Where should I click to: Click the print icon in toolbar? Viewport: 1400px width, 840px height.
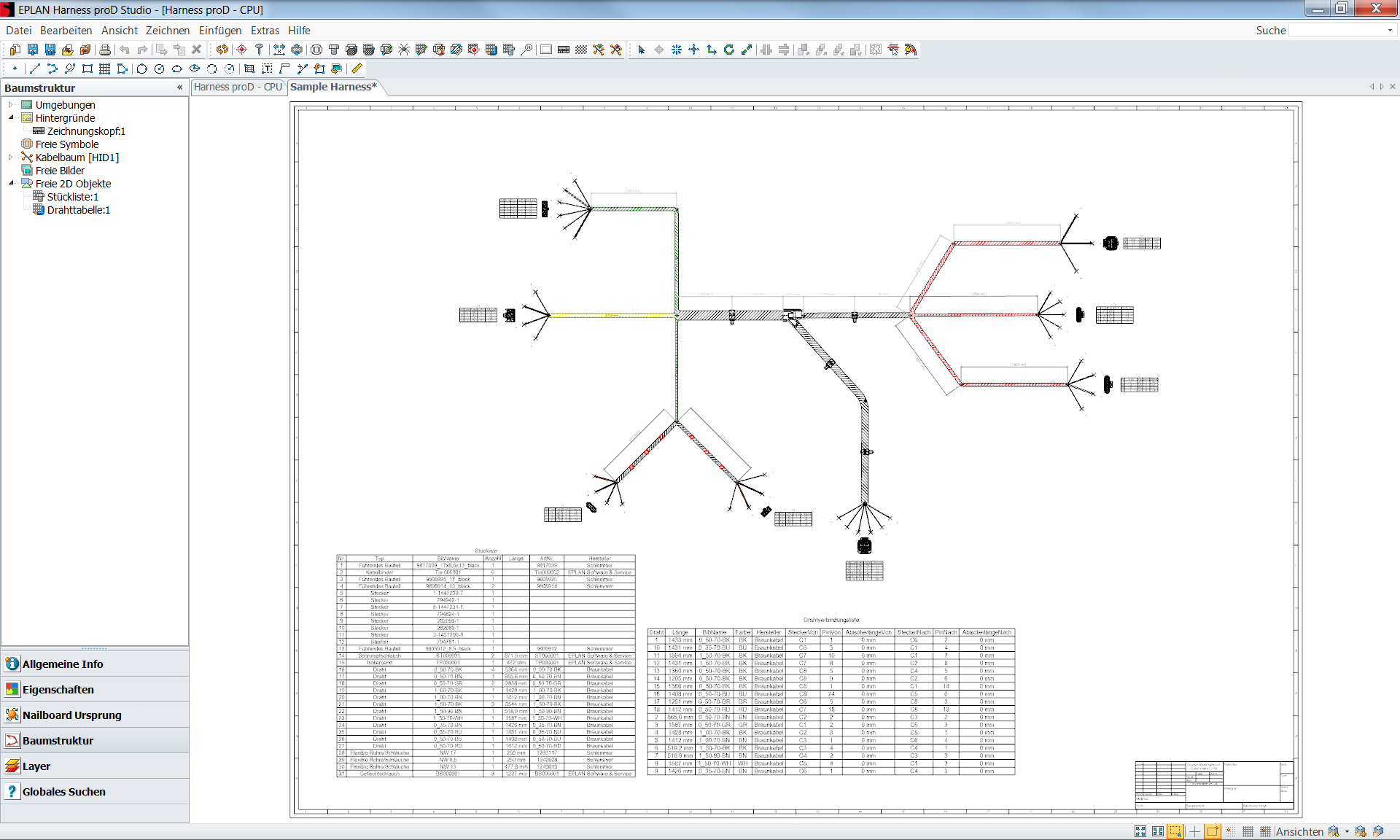click(x=105, y=50)
